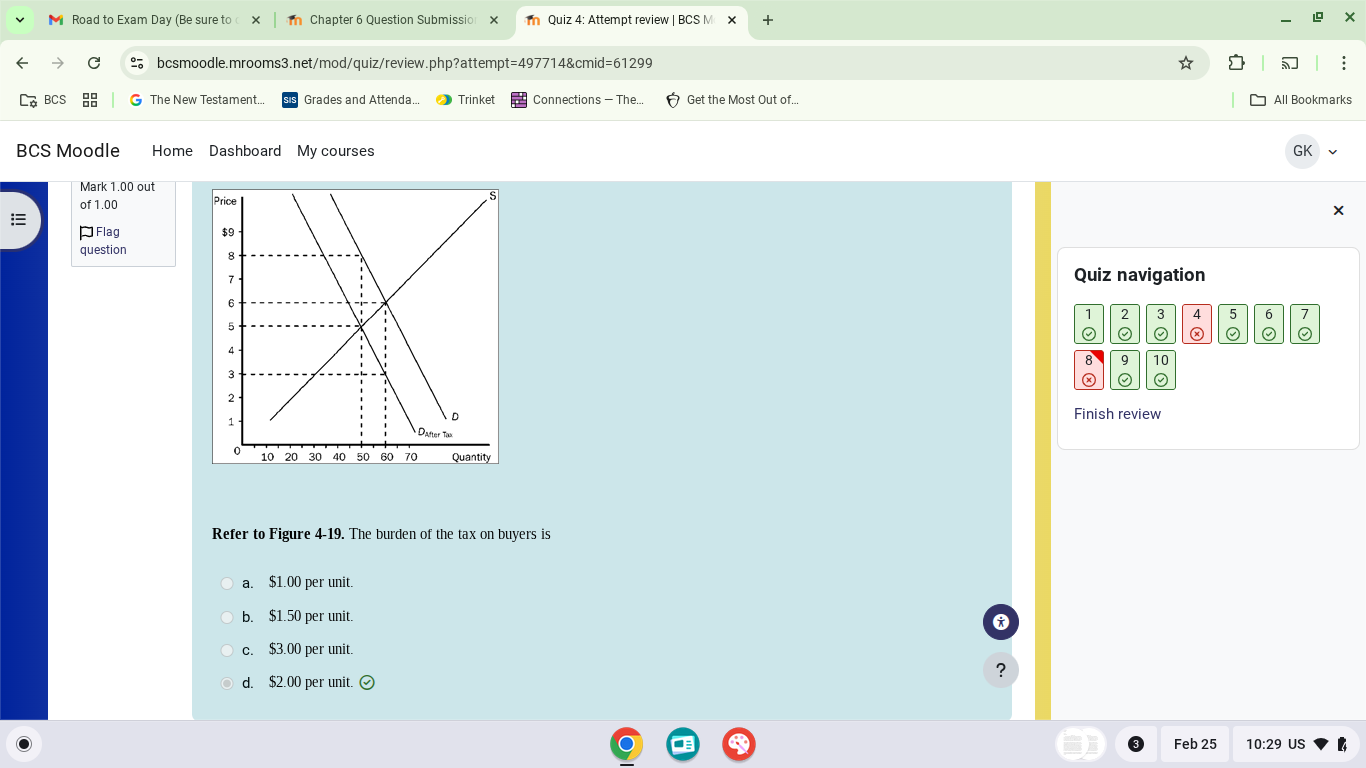Bookmark this page with the star icon
1366x768 pixels.
1185,62
